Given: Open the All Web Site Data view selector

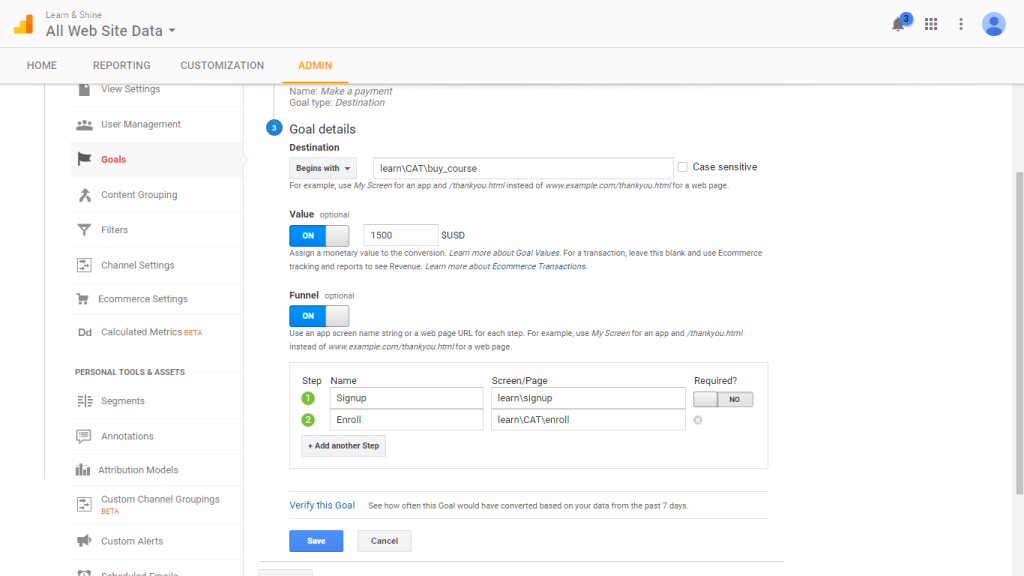Looking at the screenshot, I should 110,31.
